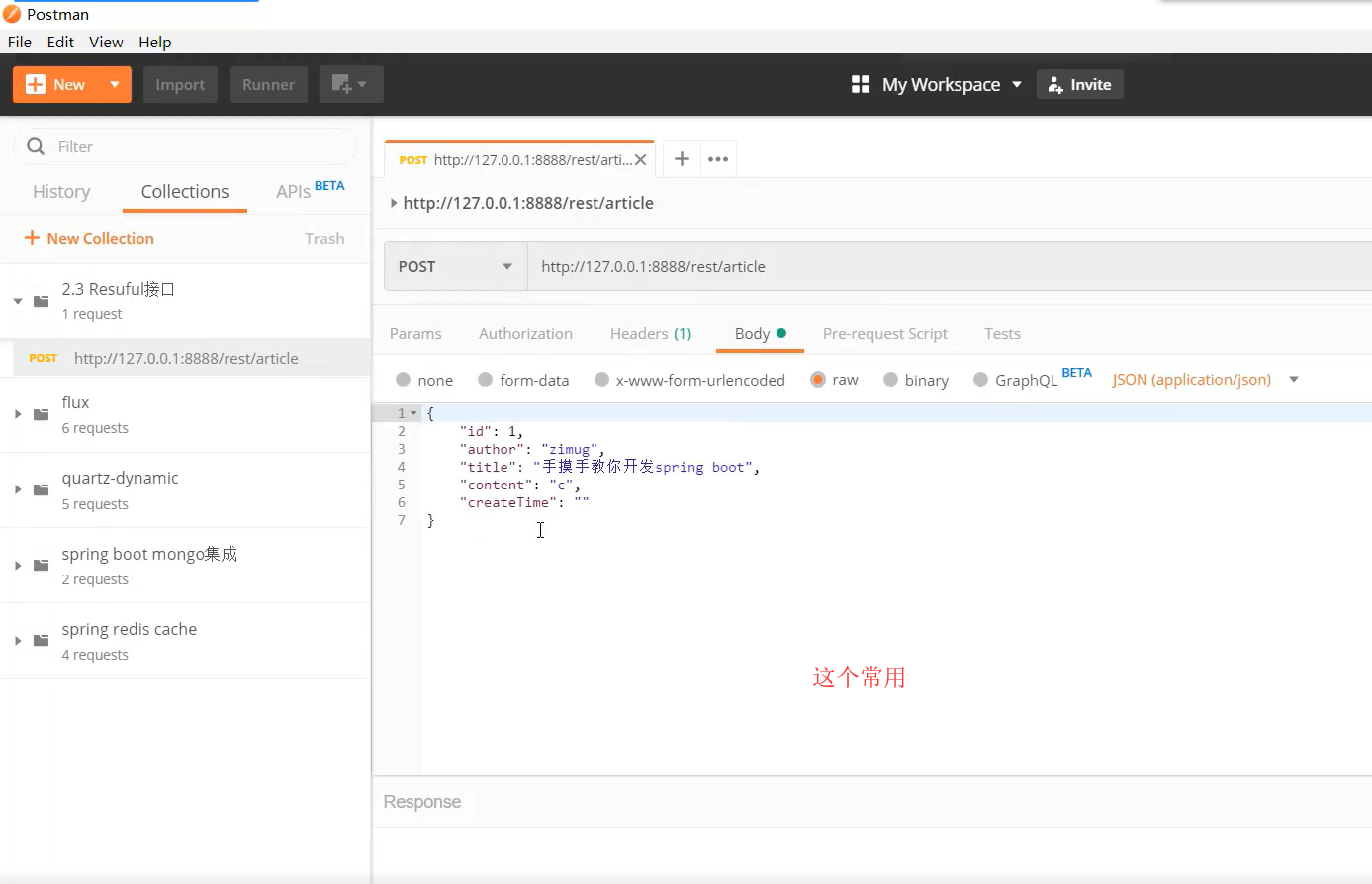Viewport: 1372px width, 884px height.
Task: Switch to the Tests tab
Action: pyautogui.click(x=1002, y=334)
